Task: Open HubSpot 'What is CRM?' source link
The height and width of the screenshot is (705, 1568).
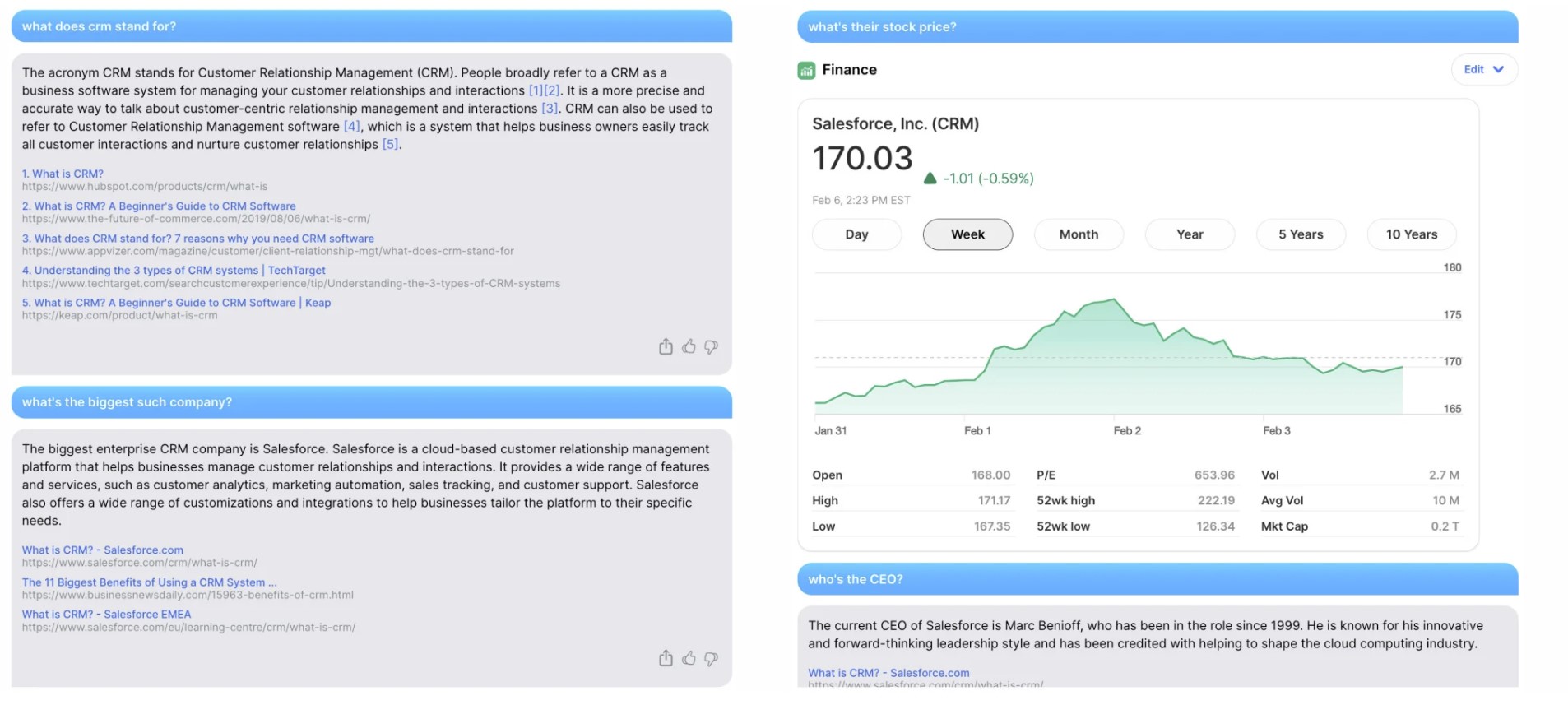Action: [63, 174]
